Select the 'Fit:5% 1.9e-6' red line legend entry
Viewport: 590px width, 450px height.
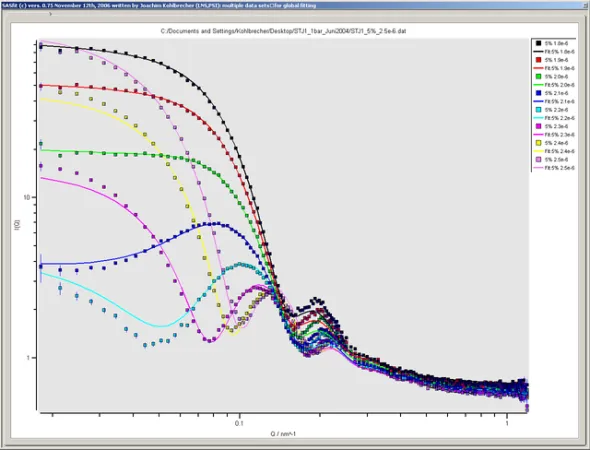tap(554, 68)
